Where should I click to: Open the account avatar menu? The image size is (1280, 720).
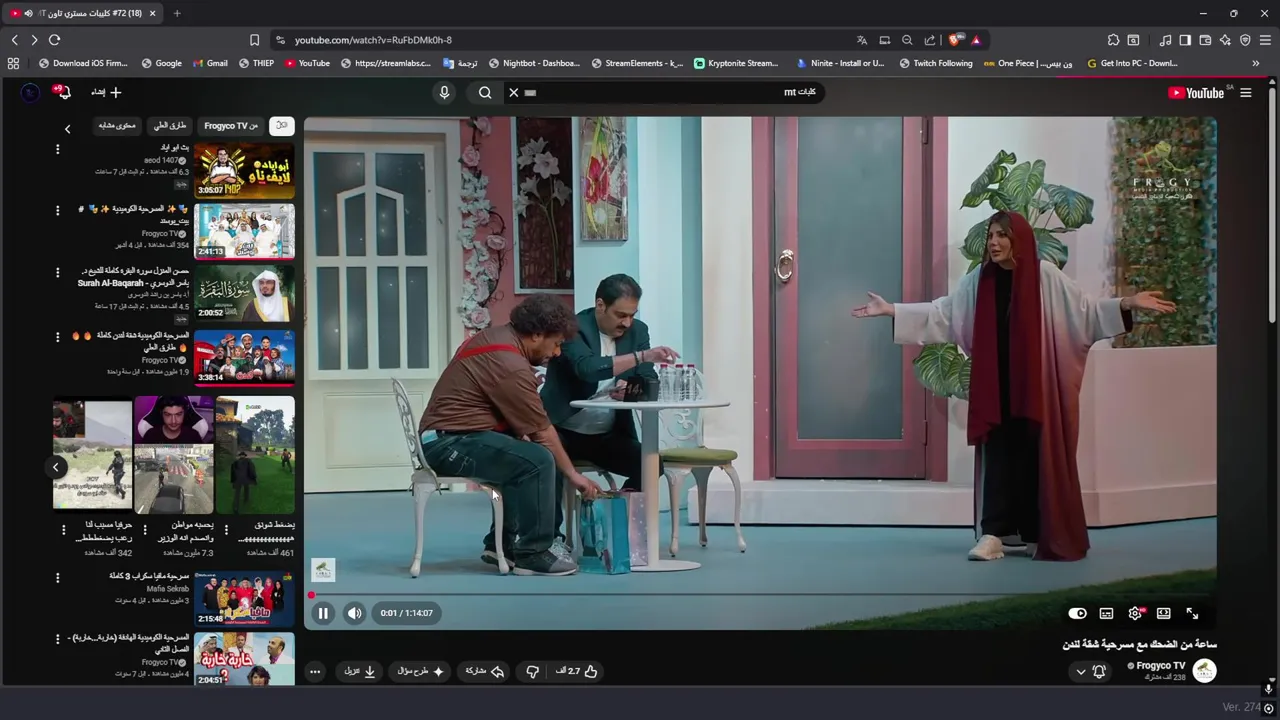point(30,93)
